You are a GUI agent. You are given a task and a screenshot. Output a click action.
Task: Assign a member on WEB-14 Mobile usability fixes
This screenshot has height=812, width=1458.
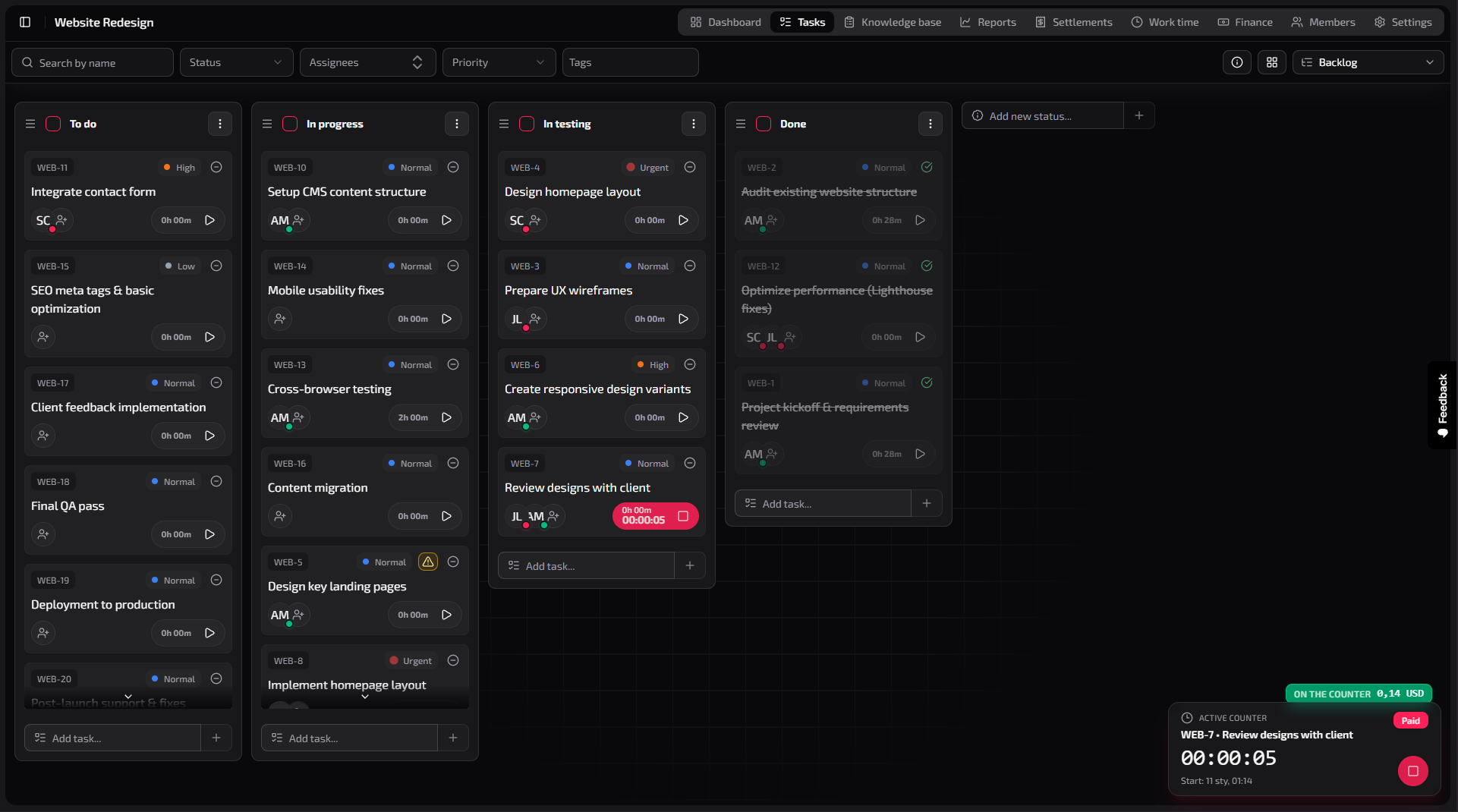click(x=280, y=319)
